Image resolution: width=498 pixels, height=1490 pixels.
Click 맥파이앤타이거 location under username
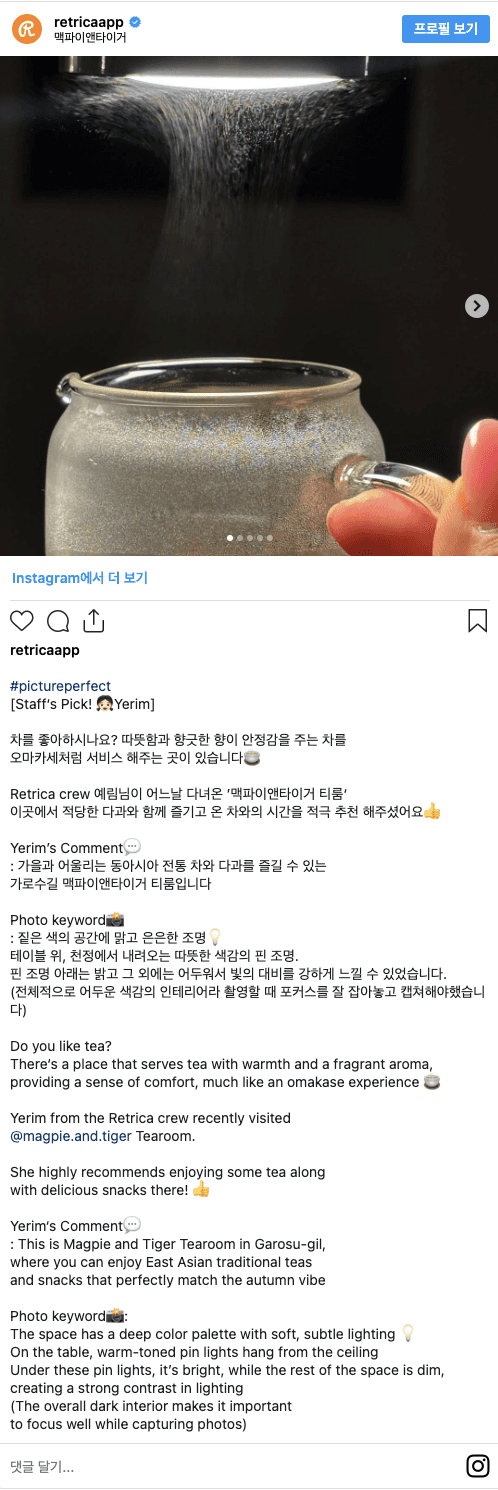point(90,38)
